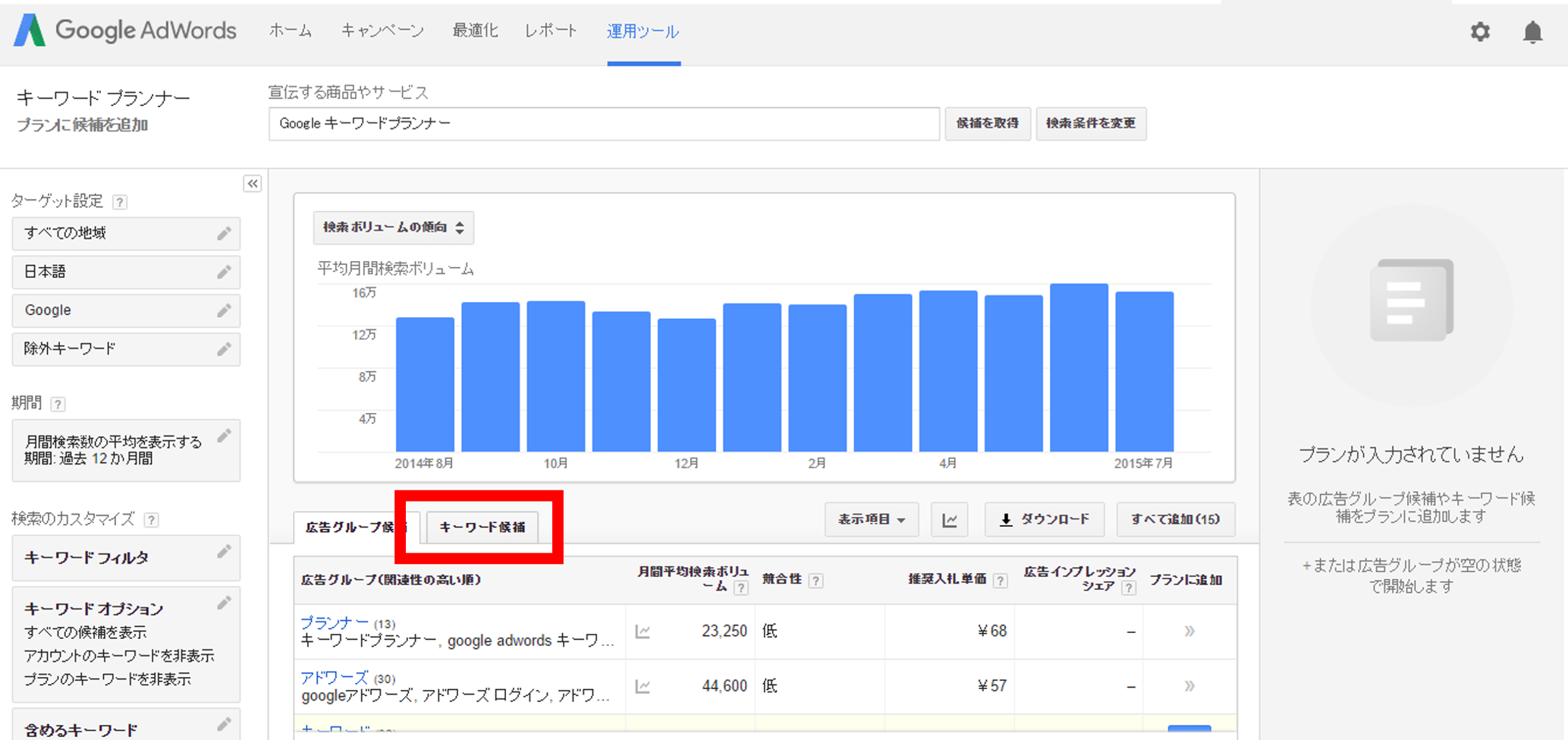This screenshot has width=1568, height=740.
Task: Open the 検索ボリュームの傾向 dropdown
Action: click(x=393, y=228)
